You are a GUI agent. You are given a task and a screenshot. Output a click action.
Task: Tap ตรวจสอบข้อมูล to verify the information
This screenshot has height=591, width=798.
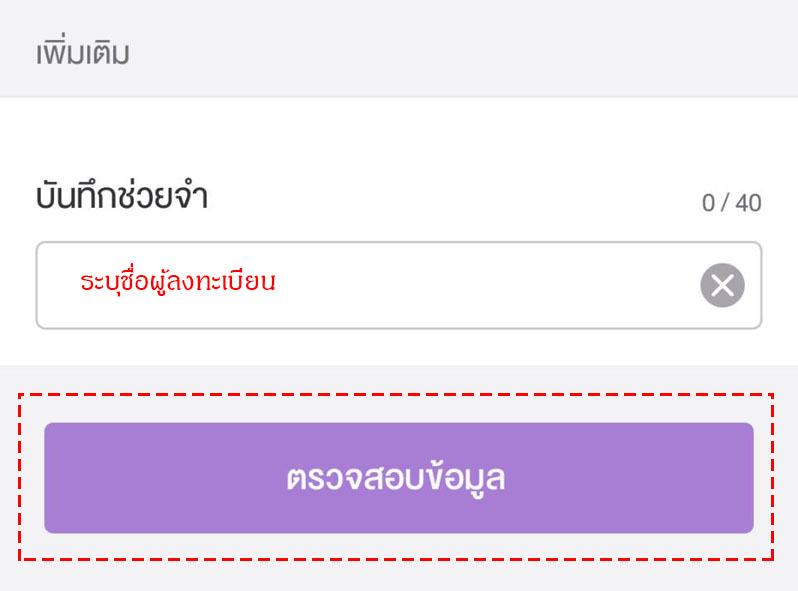click(398, 478)
